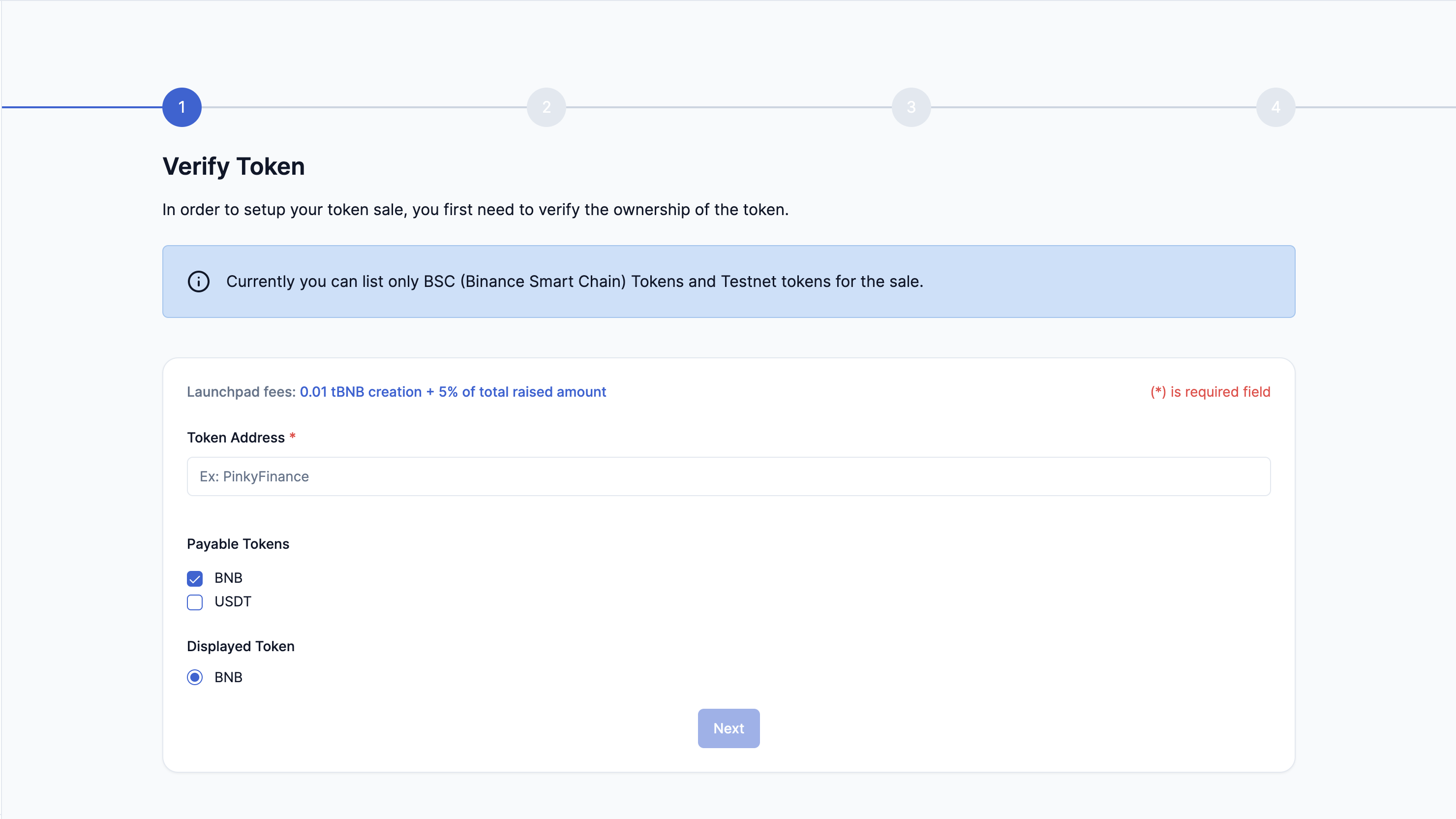This screenshot has width=1456, height=819.
Task: Click the Payable Tokens section label
Action: pos(238,543)
